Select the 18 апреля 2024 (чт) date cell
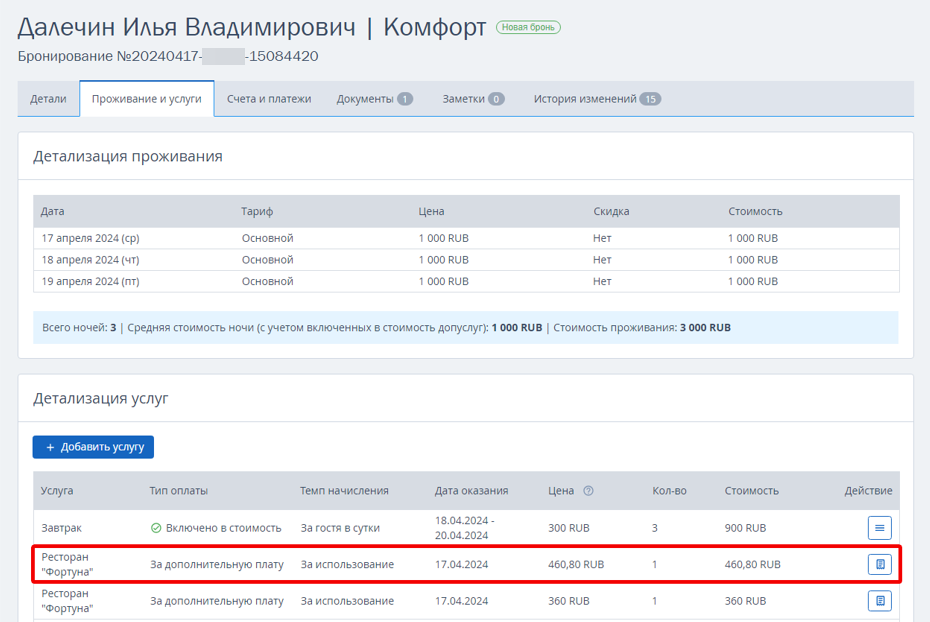Viewport: 930px width, 622px height. (x=90, y=260)
